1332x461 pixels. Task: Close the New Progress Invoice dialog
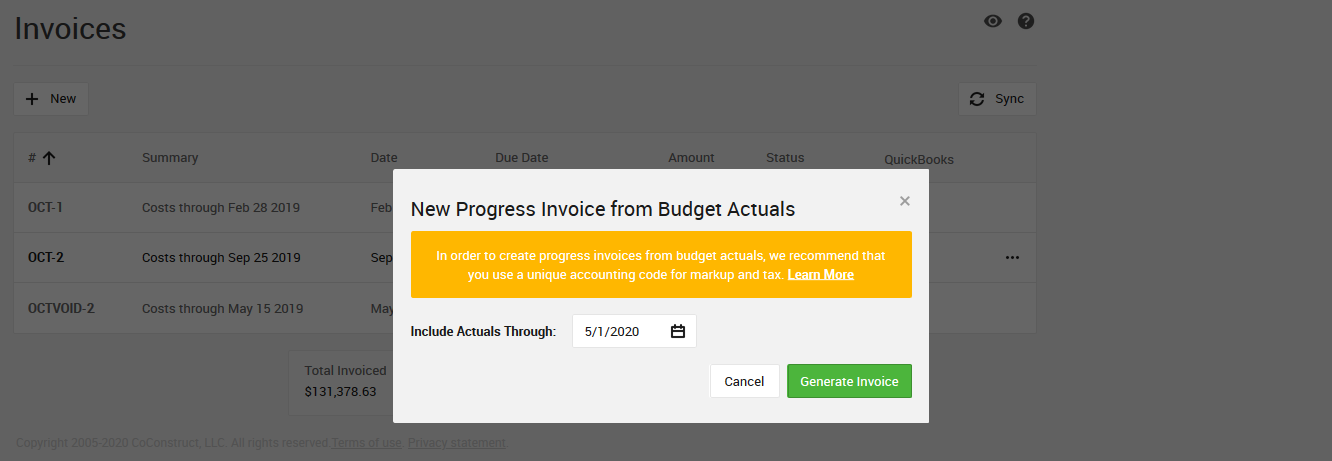(x=905, y=201)
